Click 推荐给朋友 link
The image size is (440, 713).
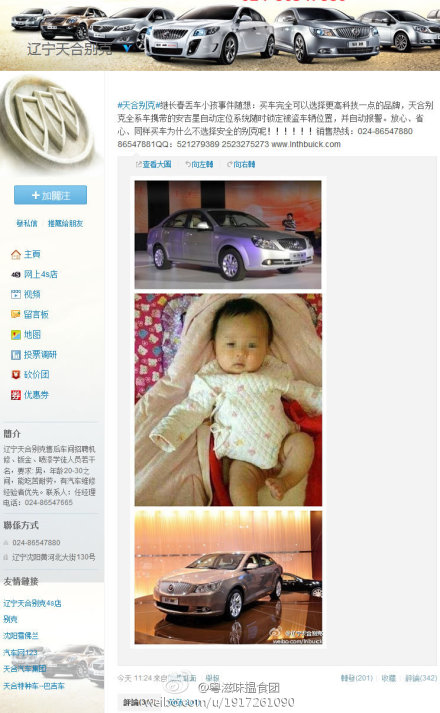[x=65, y=223]
